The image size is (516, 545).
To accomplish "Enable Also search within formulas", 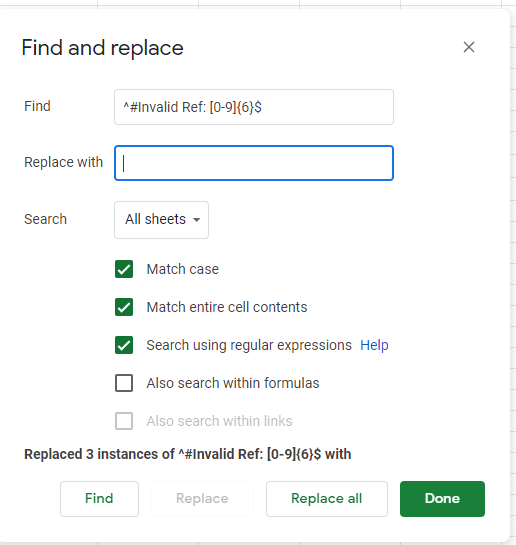I will pos(124,383).
